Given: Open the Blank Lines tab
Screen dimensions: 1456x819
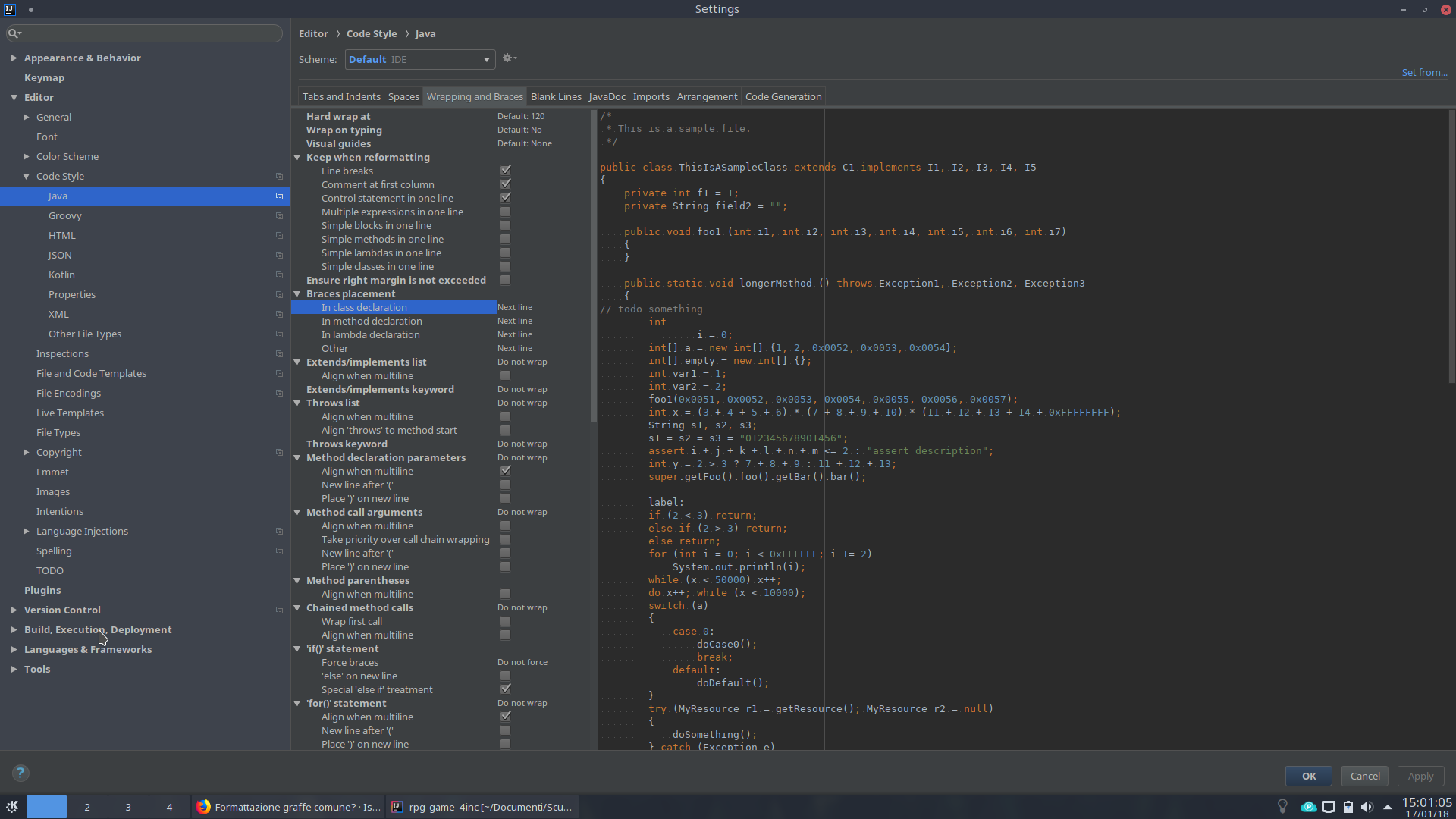Looking at the screenshot, I should point(556,96).
